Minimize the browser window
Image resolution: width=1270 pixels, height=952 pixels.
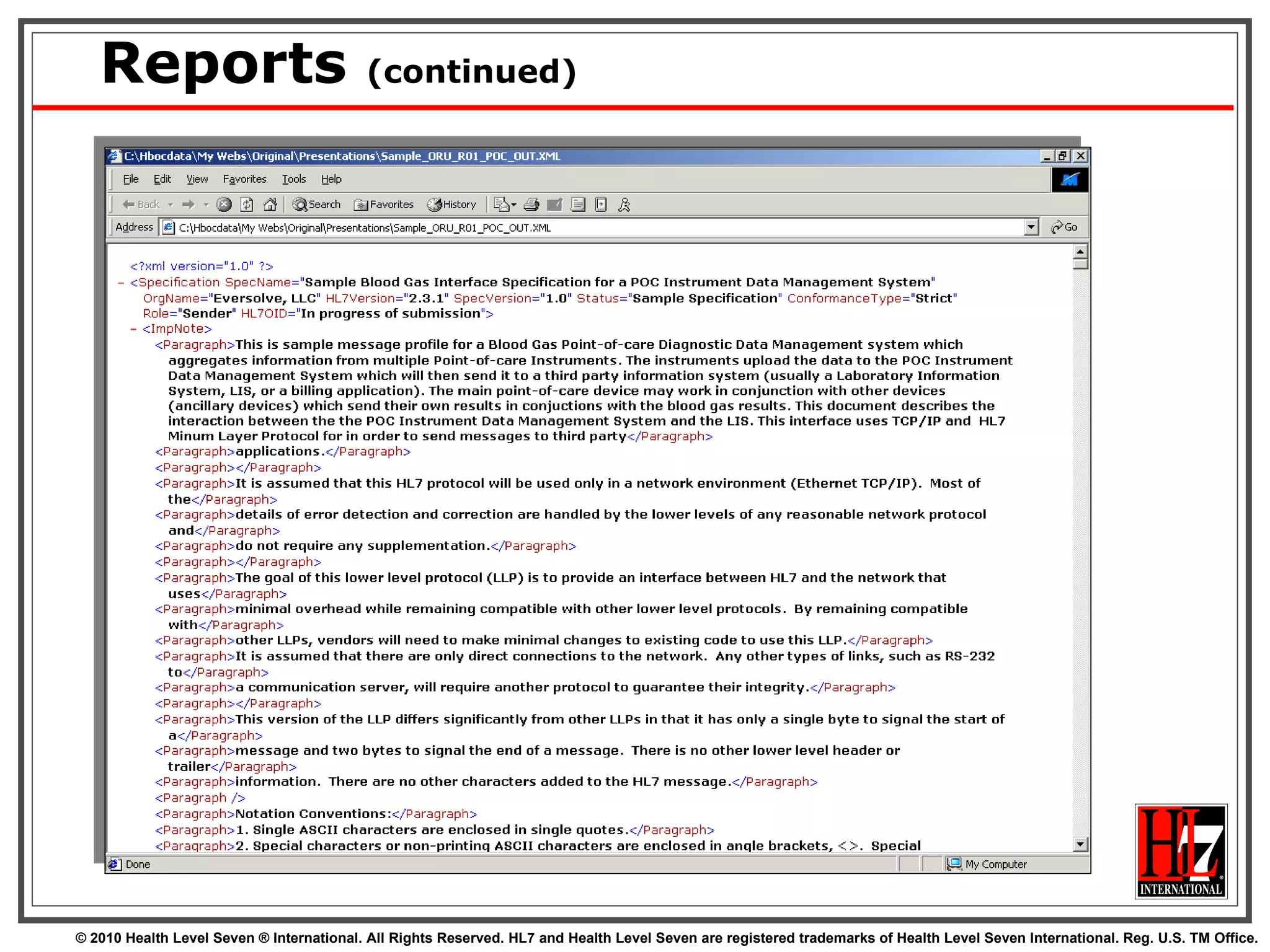coord(1047,156)
